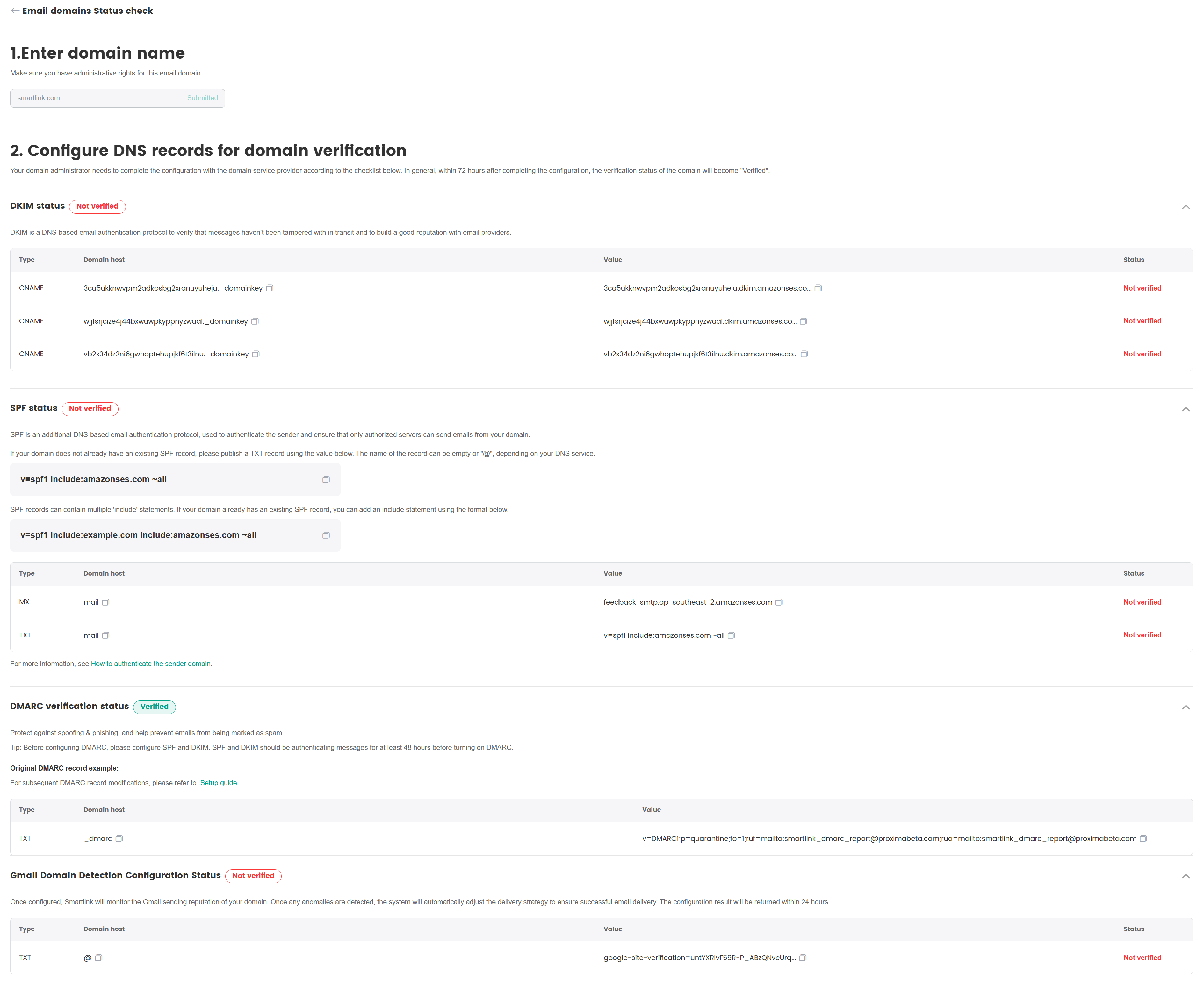Open the DMARC Setup guide link

pos(218,783)
